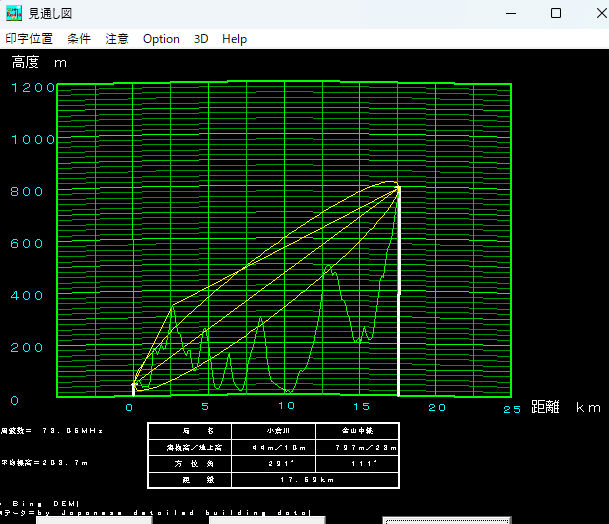The width and height of the screenshot is (609, 524).
Task: Open the 3D menu
Action: pyautogui.click(x=201, y=39)
